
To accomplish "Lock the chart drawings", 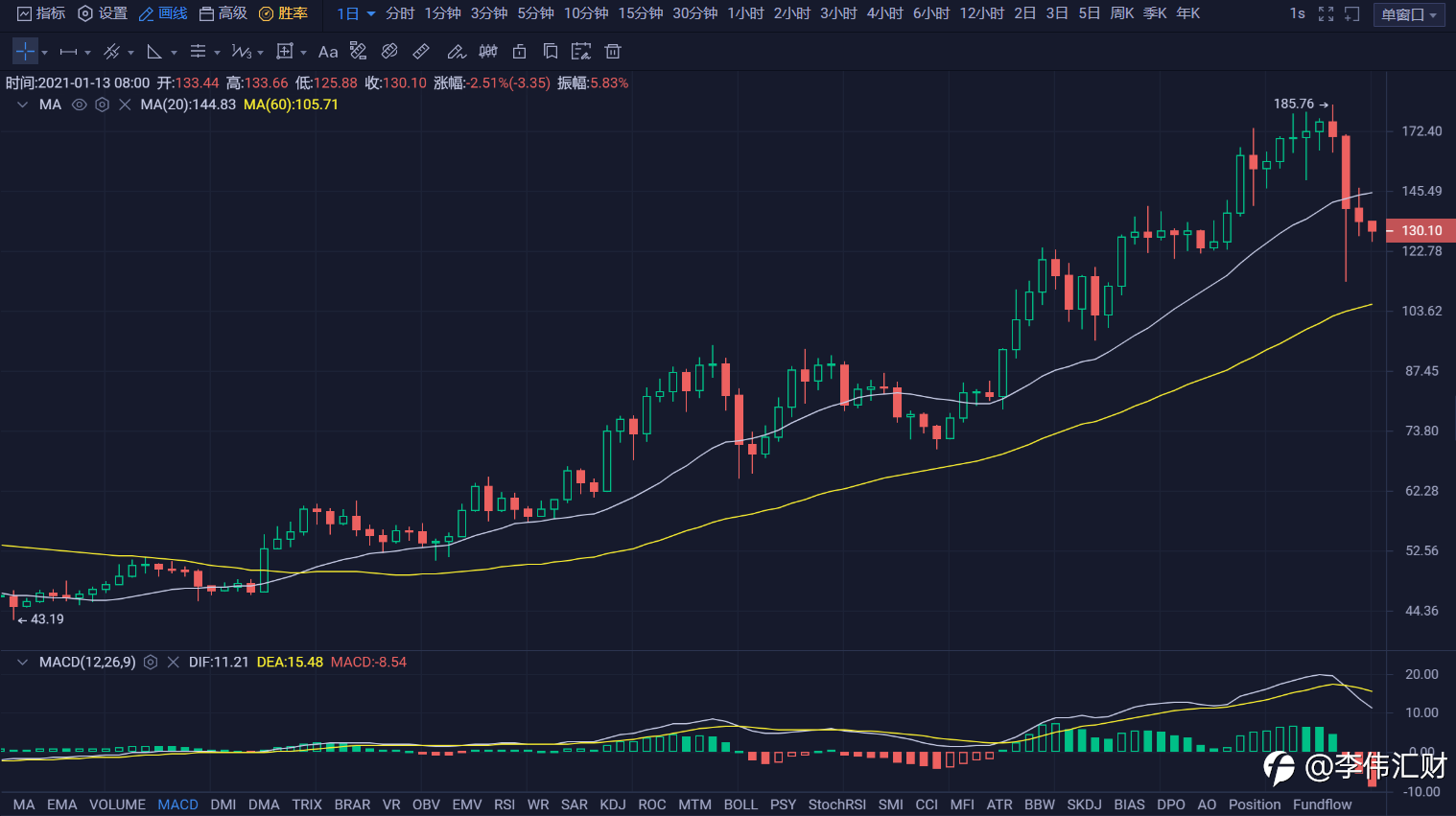I will [x=520, y=52].
